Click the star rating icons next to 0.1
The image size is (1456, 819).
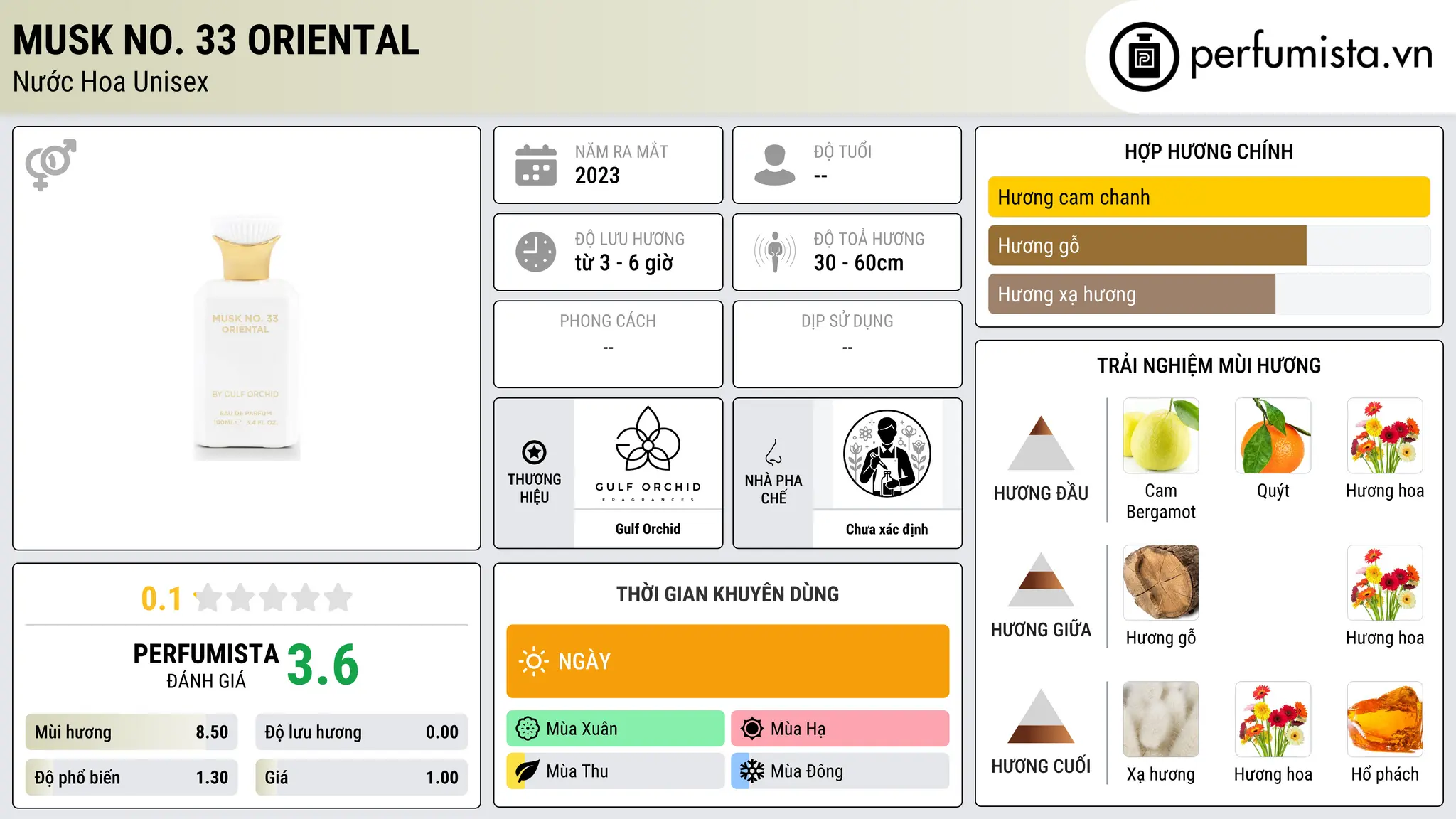coord(274,598)
